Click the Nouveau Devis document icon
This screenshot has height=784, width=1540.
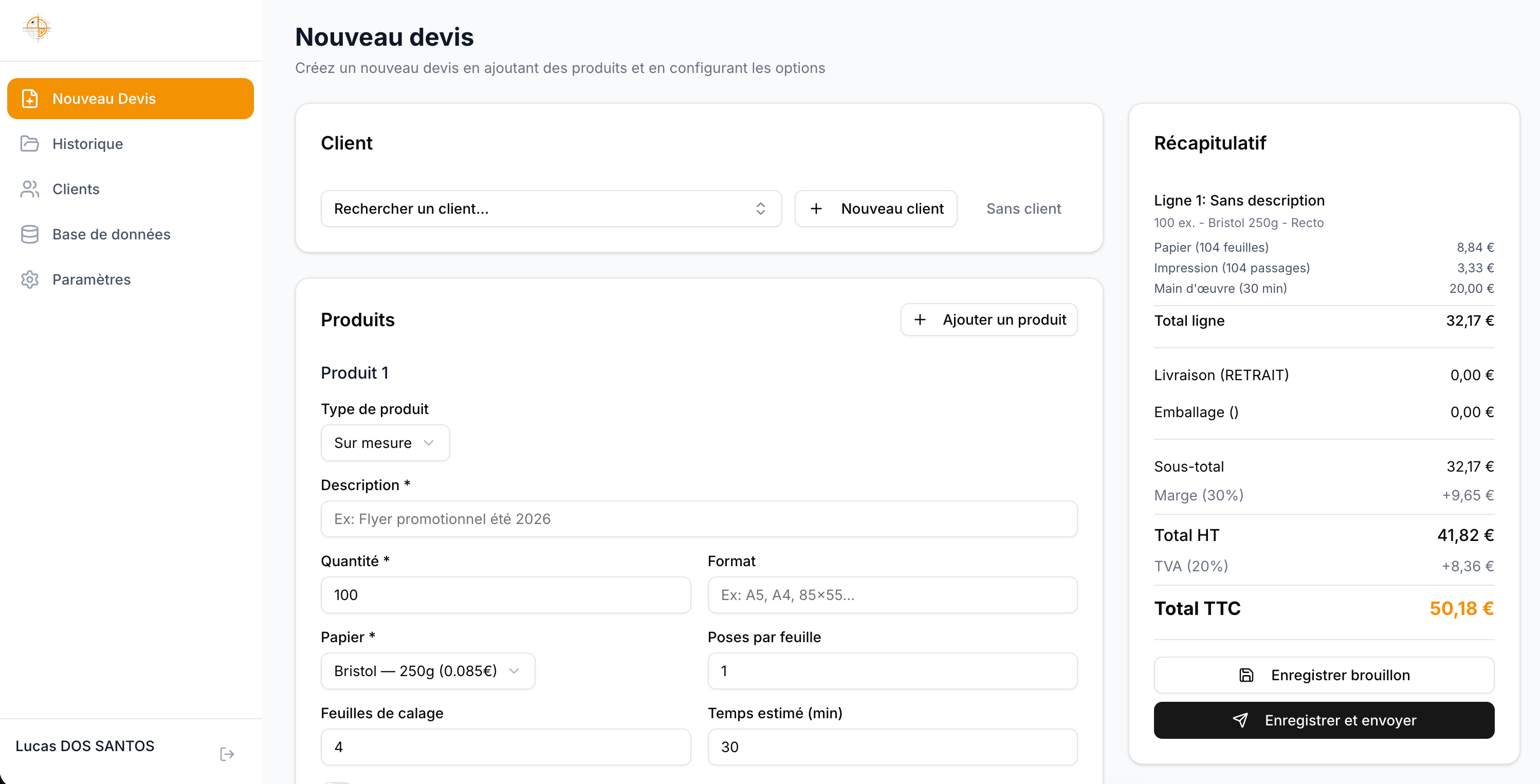(x=30, y=99)
